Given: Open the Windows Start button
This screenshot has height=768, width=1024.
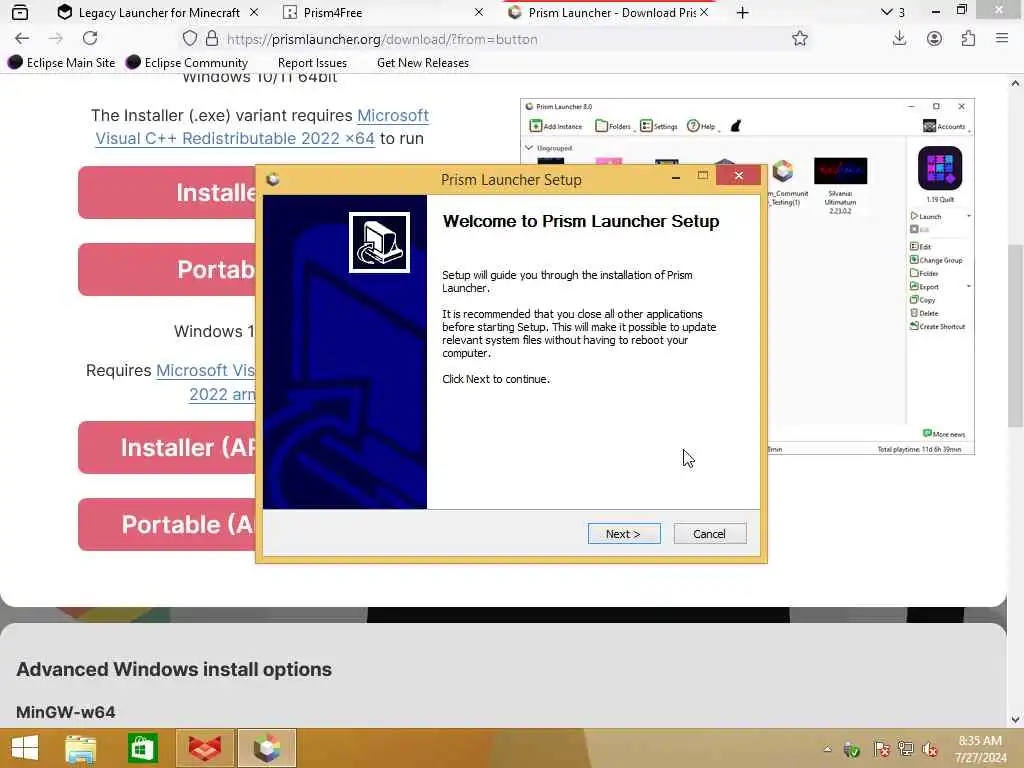Looking at the screenshot, I should 25,748.
